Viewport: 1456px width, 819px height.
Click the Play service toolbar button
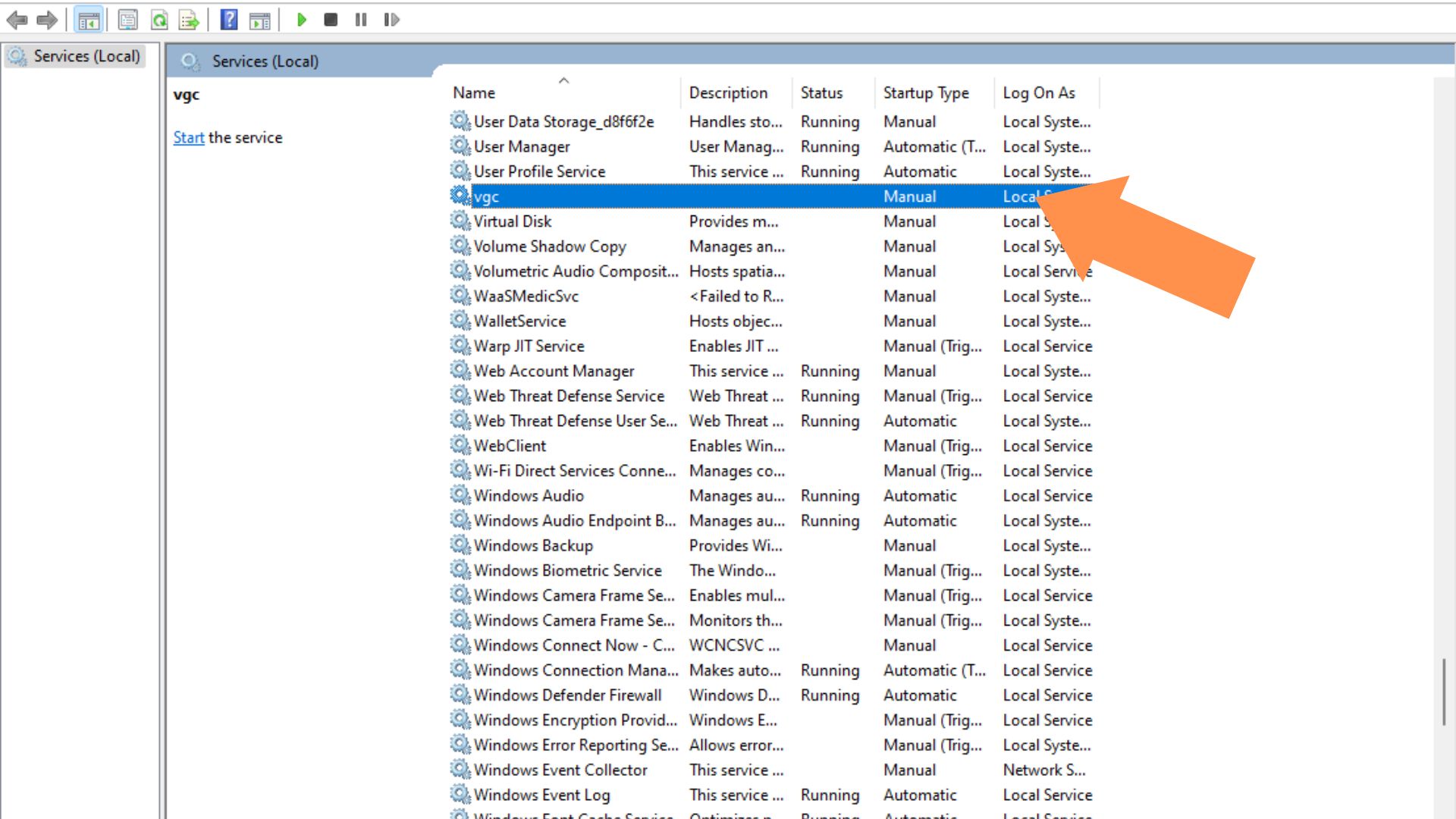pyautogui.click(x=300, y=19)
